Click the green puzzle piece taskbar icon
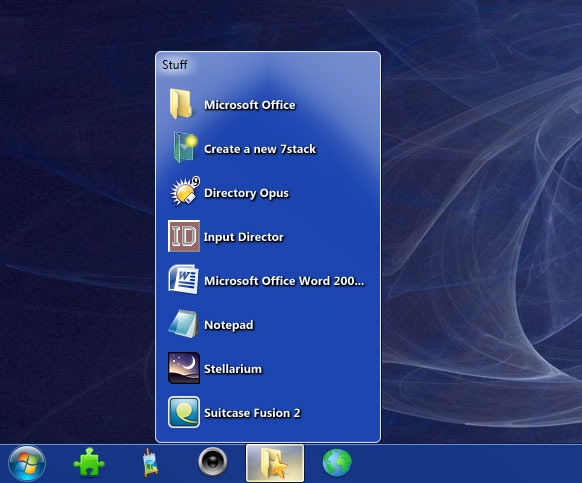582x483 pixels. tap(89, 462)
